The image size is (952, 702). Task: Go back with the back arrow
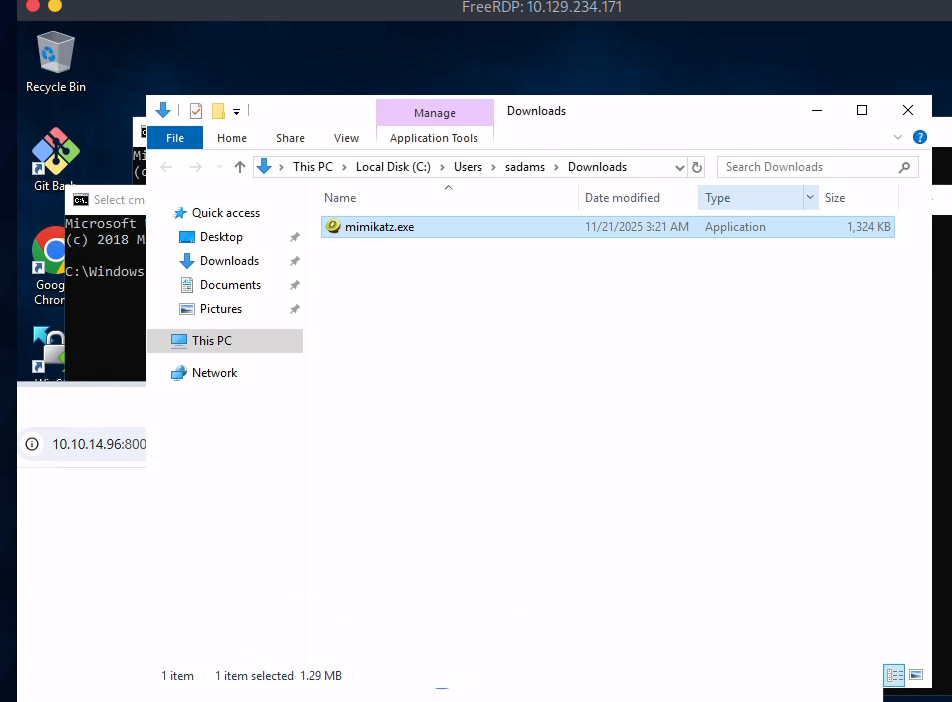tap(166, 167)
